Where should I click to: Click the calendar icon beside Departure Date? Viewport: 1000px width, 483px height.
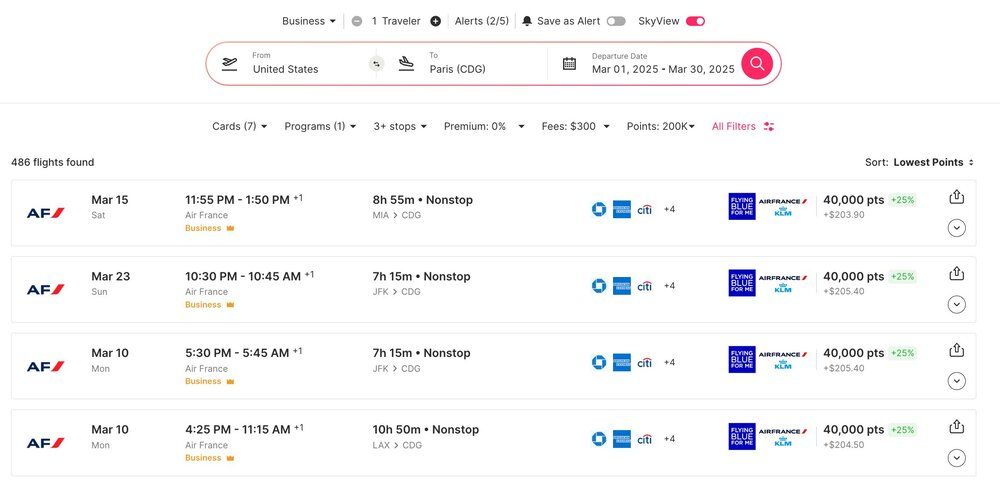569,63
